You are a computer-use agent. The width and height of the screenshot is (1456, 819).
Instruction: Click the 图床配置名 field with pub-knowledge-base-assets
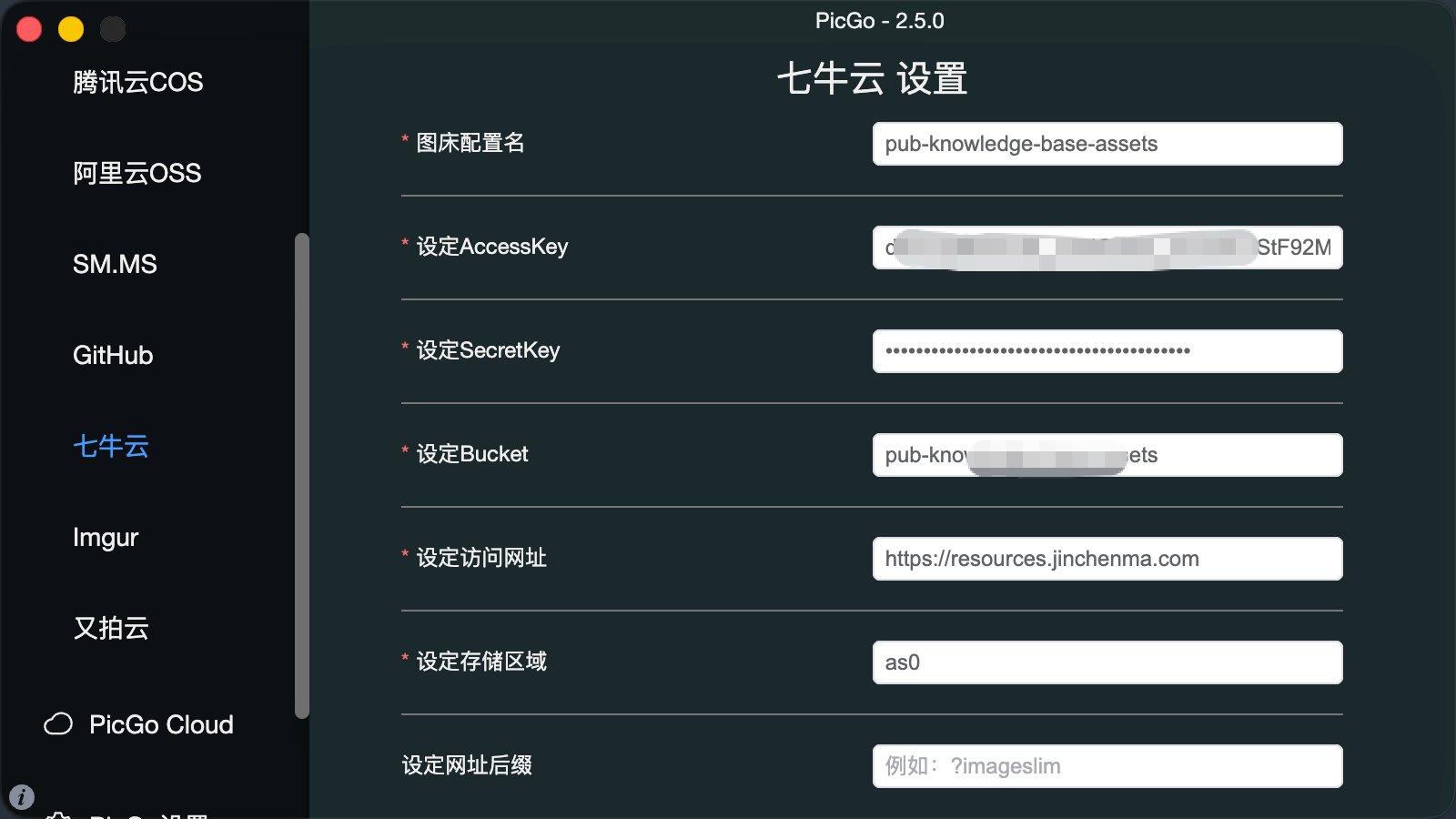[x=1107, y=144]
